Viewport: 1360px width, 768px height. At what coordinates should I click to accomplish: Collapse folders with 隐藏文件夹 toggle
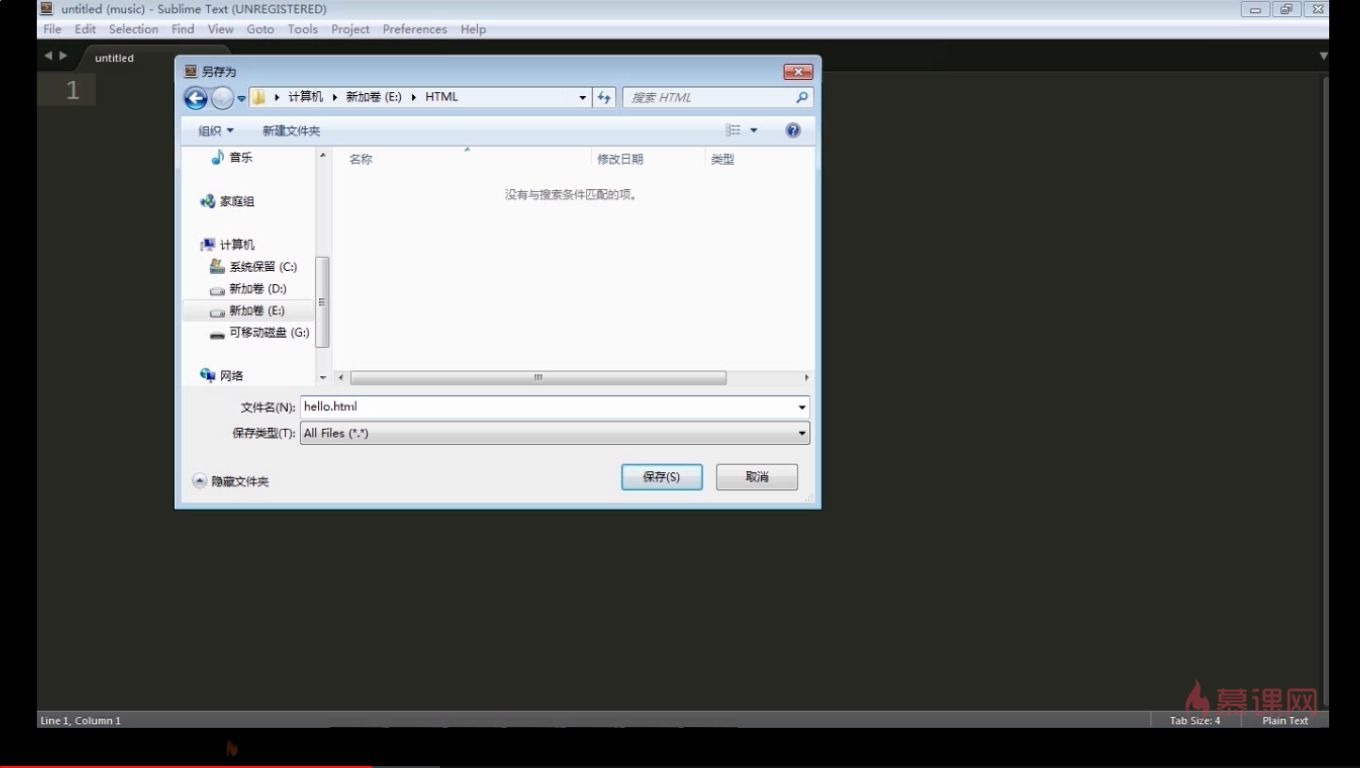(x=231, y=481)
